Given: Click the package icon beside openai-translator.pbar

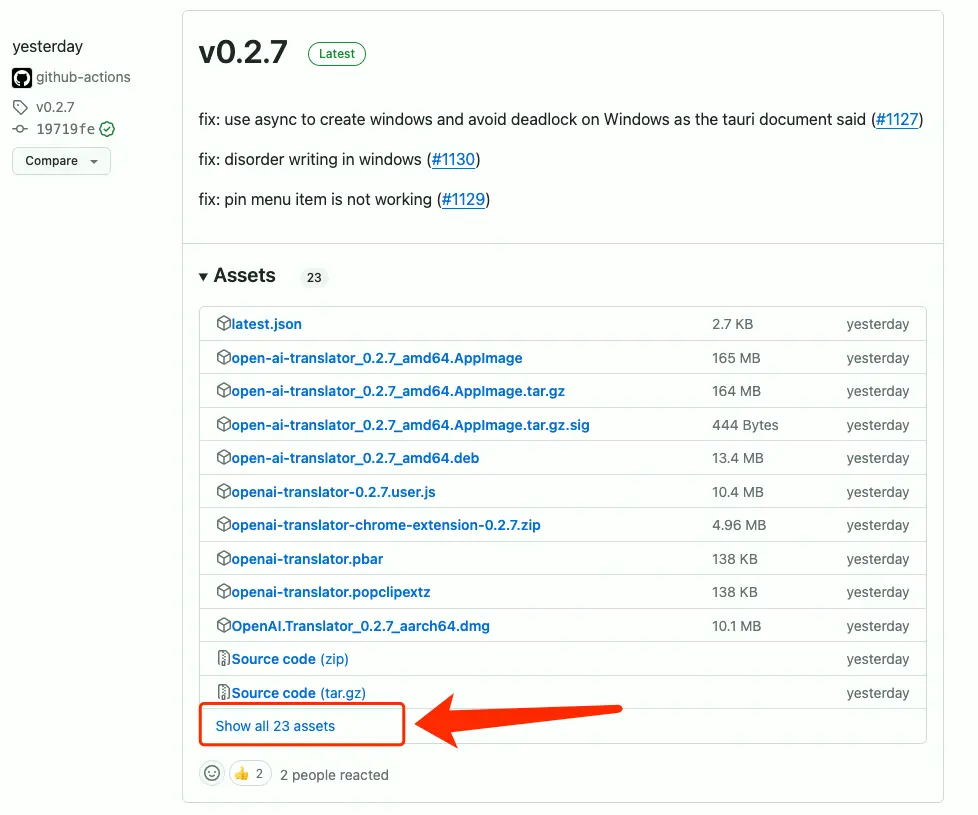Looking at the screenshot, I should [x=224, y=558].
